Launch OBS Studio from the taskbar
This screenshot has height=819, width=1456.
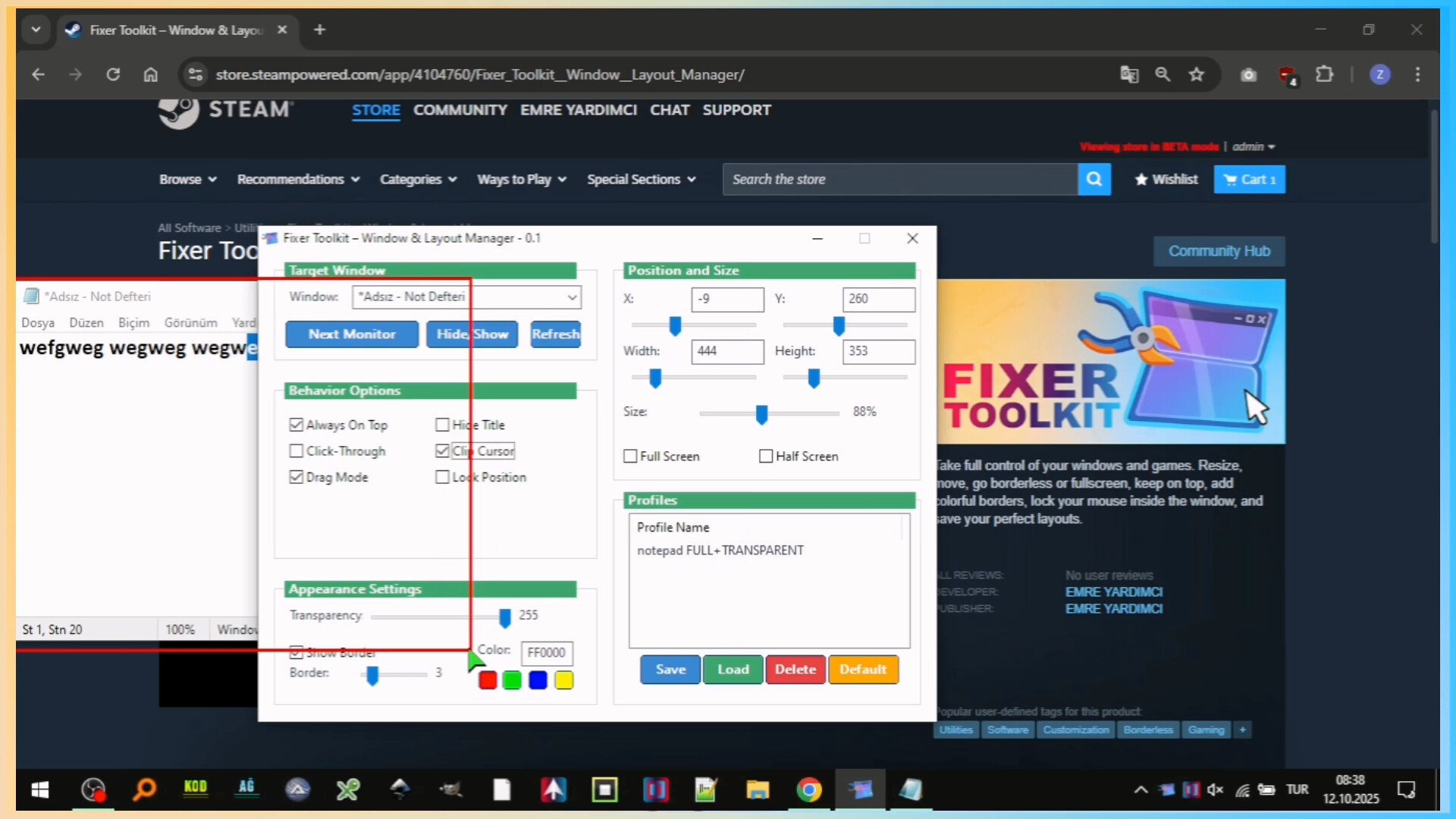[93, 789]
